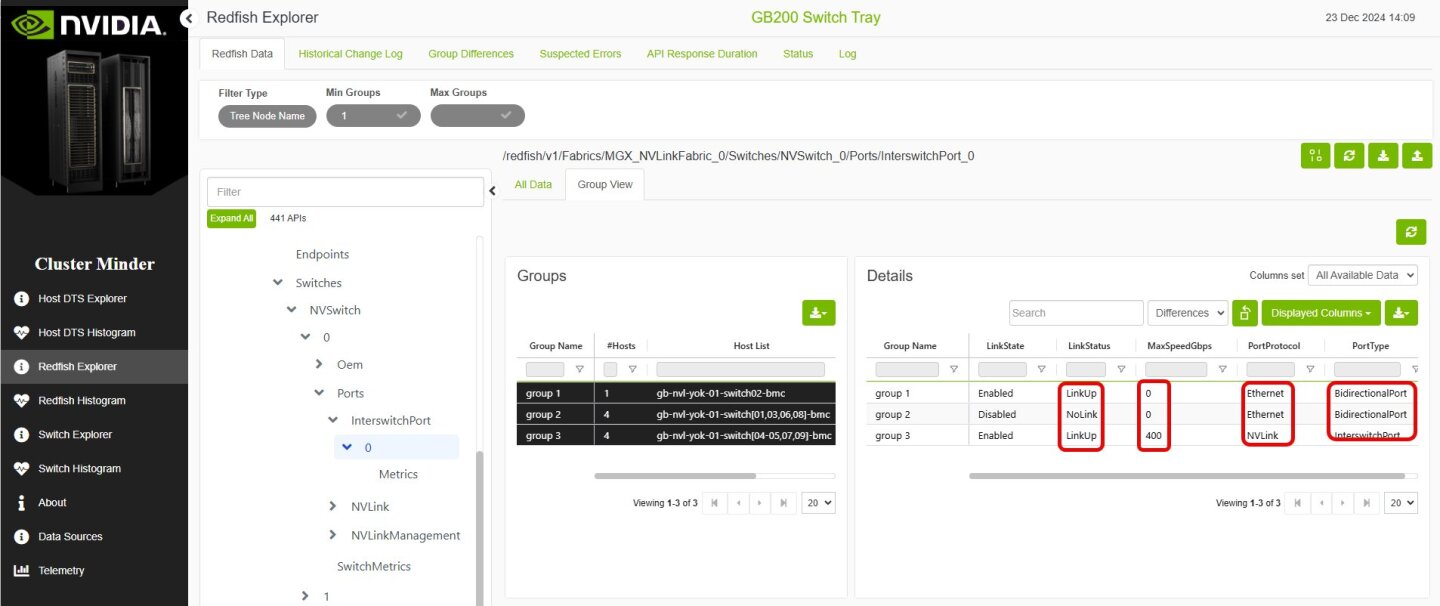Viewport: 1440px width, 606px height.
Task: Switch to the All Data tab
Action: tap(533, 185)
